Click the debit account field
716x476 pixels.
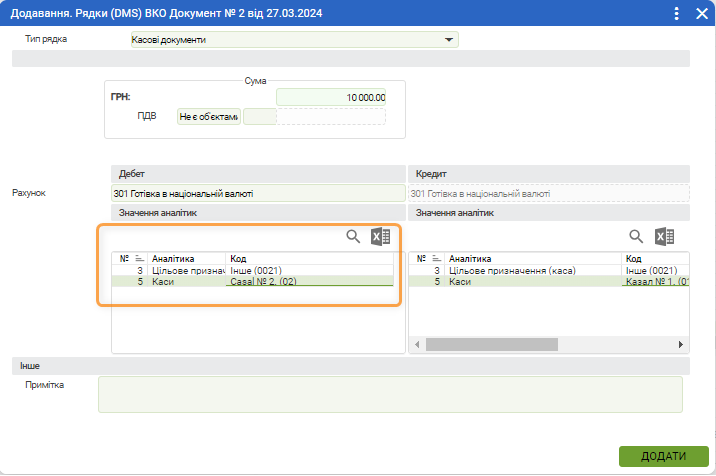[258, 193]
